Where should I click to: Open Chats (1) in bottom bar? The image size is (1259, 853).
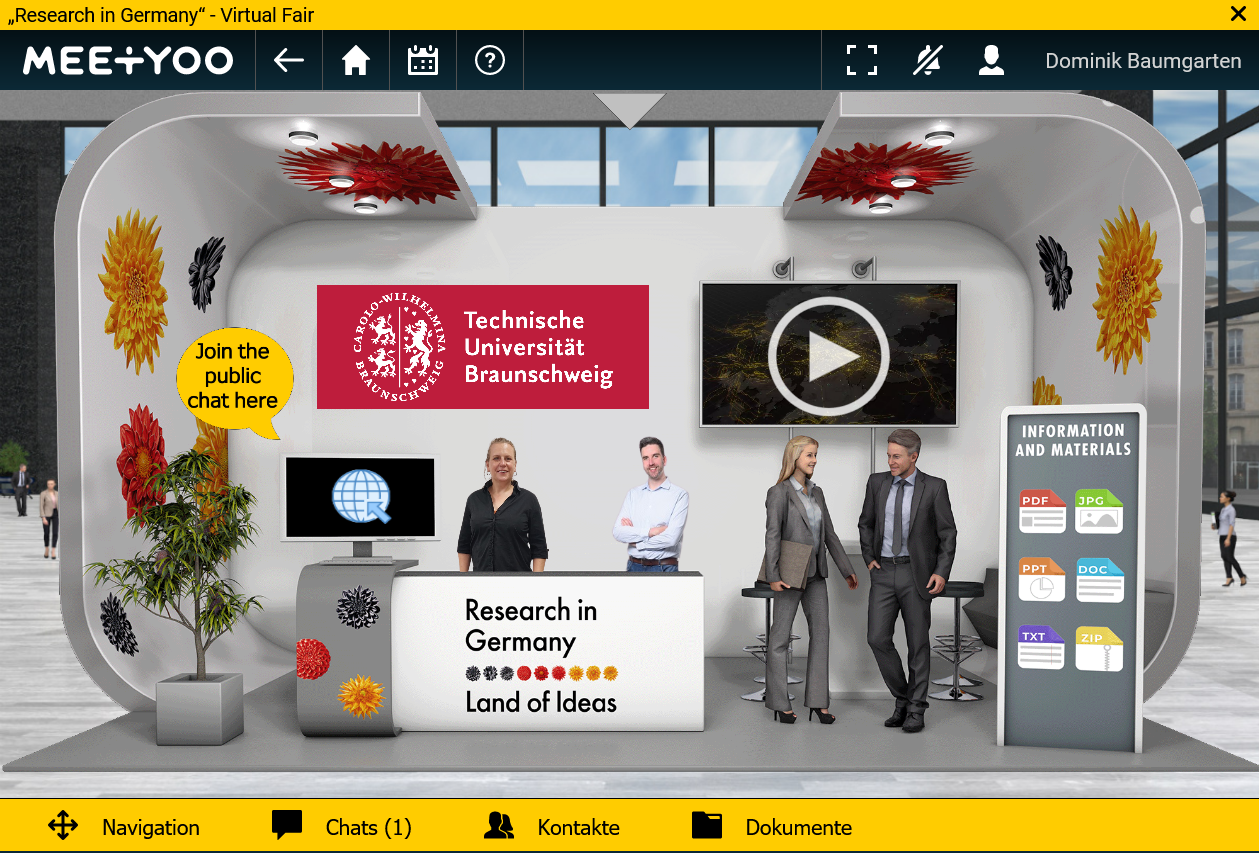click(368, 827)
